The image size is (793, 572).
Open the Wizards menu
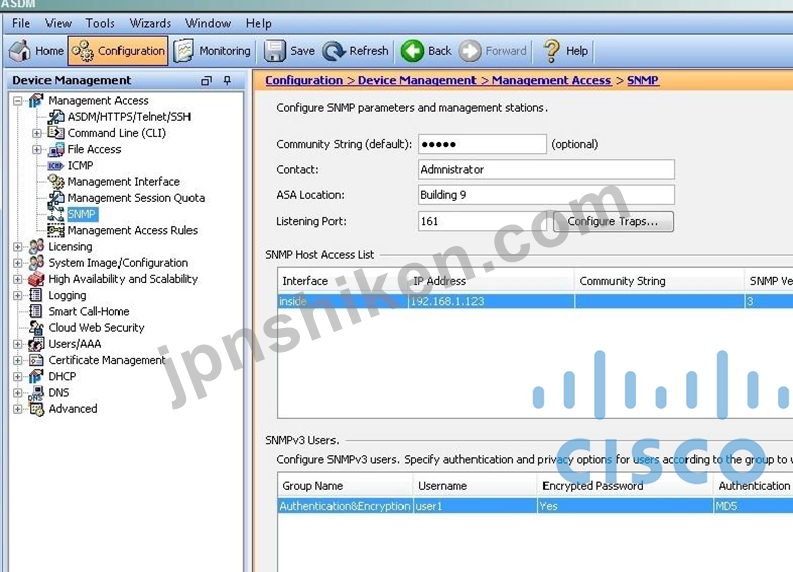(150, 23)
